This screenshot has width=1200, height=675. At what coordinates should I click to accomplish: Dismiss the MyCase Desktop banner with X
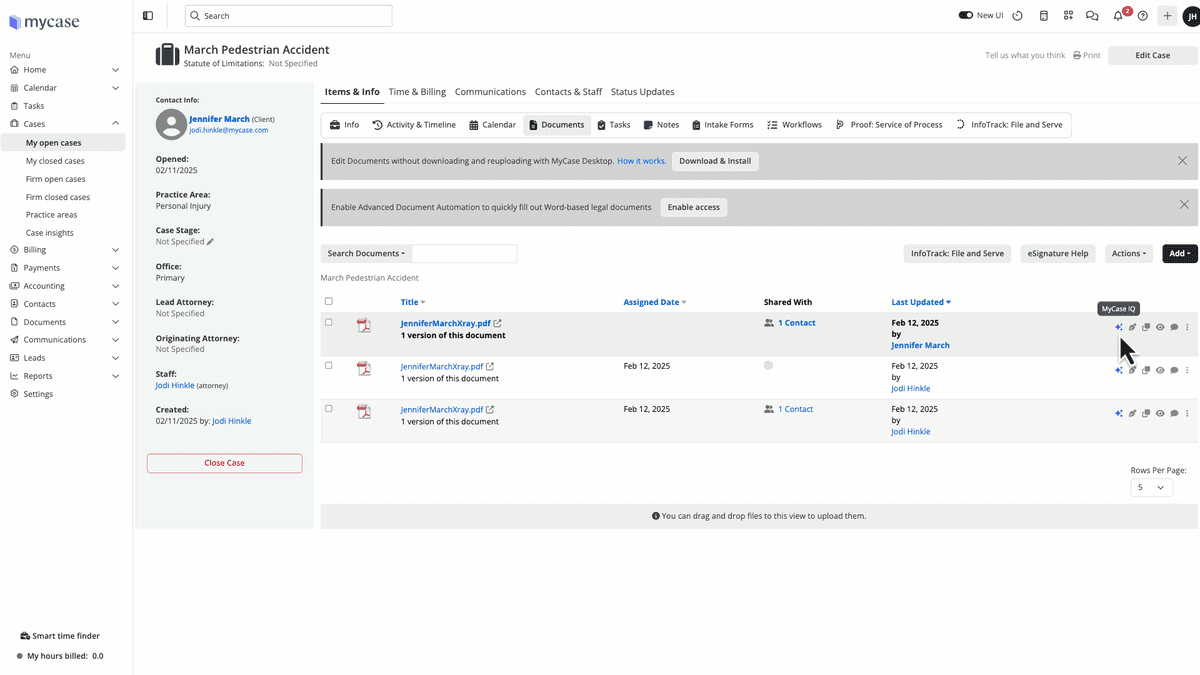pos(1183,161)
